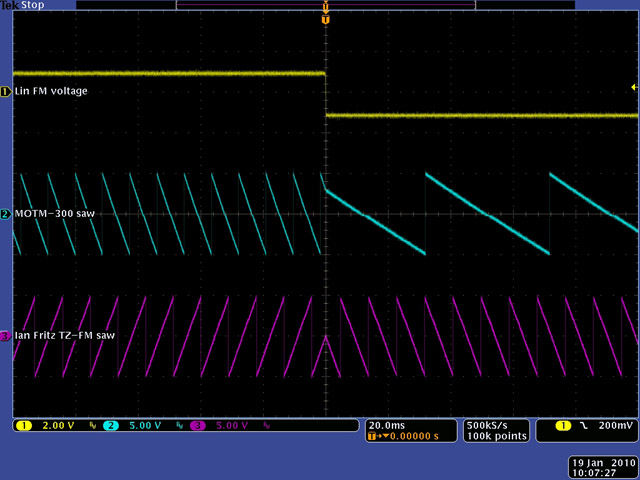Click the '0.00000 s' trigger delay readout
Image resolution: width=640 pixels, height=480 pixels.
click(x=414, y=436)
